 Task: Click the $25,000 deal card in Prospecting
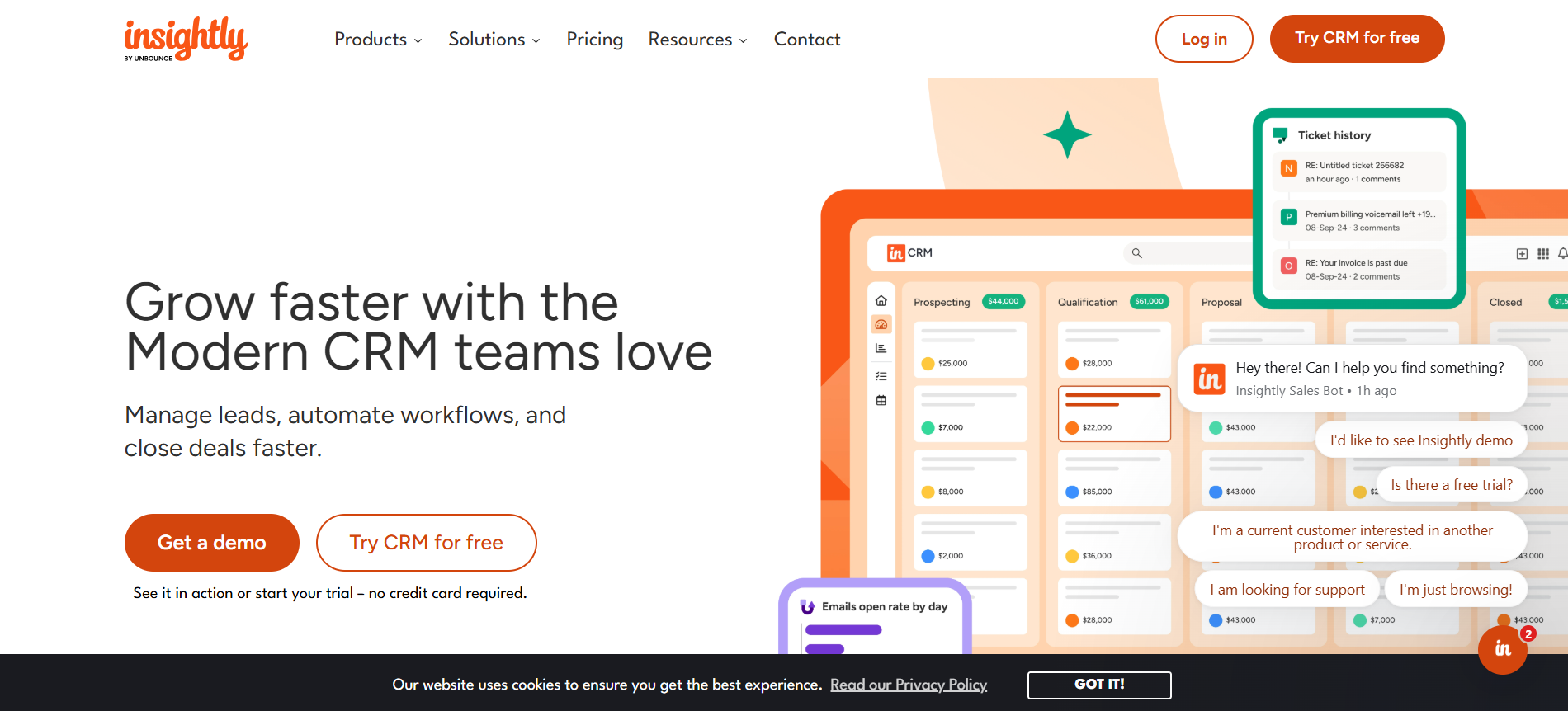(x=971, y=349)
